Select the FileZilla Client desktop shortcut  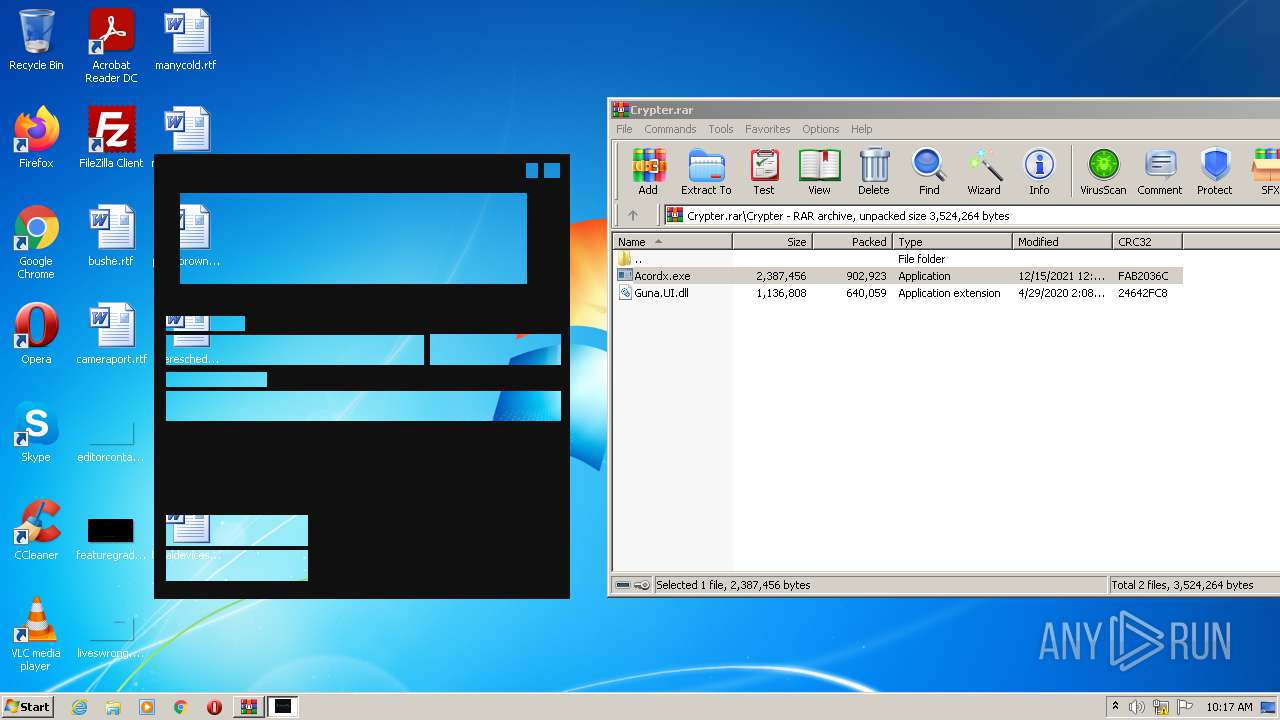[x=111, y=138]
